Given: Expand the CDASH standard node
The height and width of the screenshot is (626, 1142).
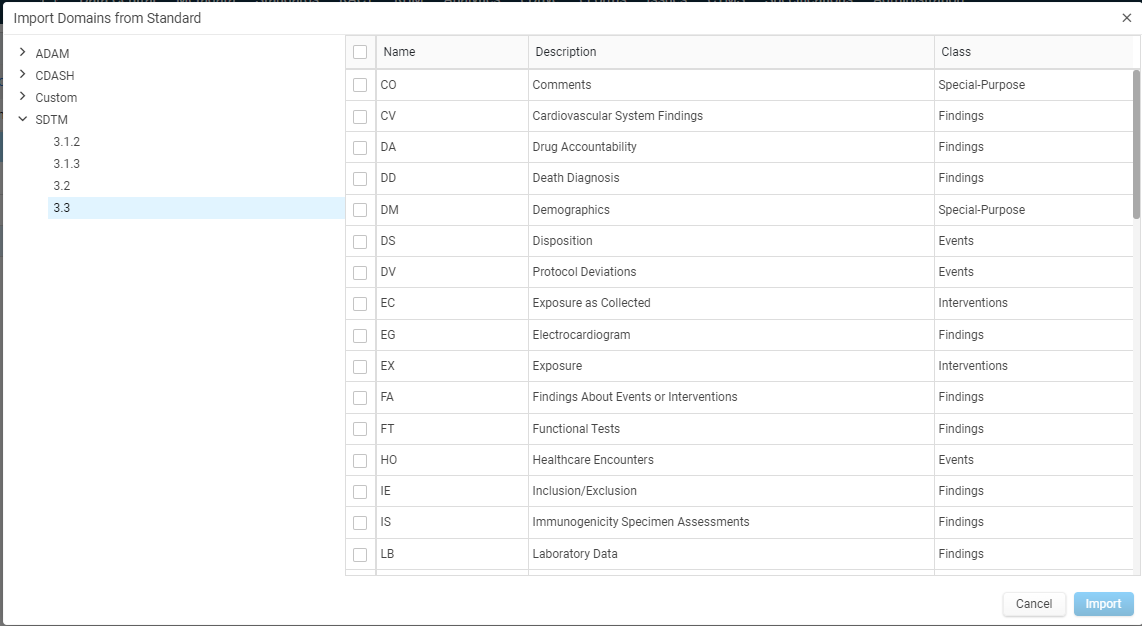Looking at the screenshot, I should [23, 74].
